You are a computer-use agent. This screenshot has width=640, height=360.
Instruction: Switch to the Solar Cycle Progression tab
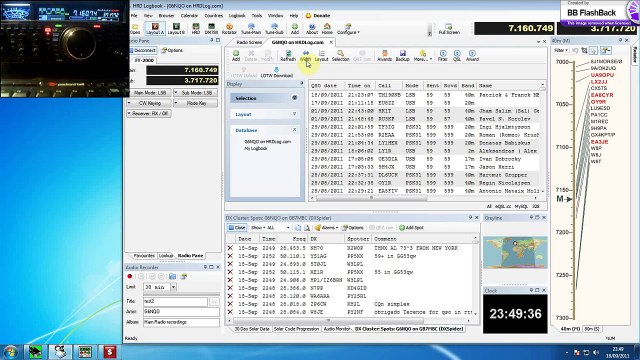pos(296,329)
